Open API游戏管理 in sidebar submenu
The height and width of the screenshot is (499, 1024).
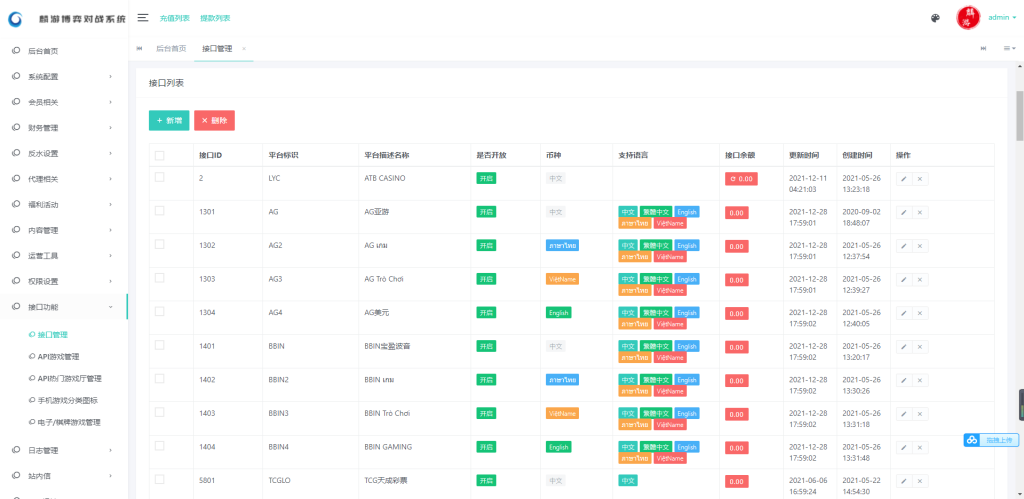coord(72,356)
